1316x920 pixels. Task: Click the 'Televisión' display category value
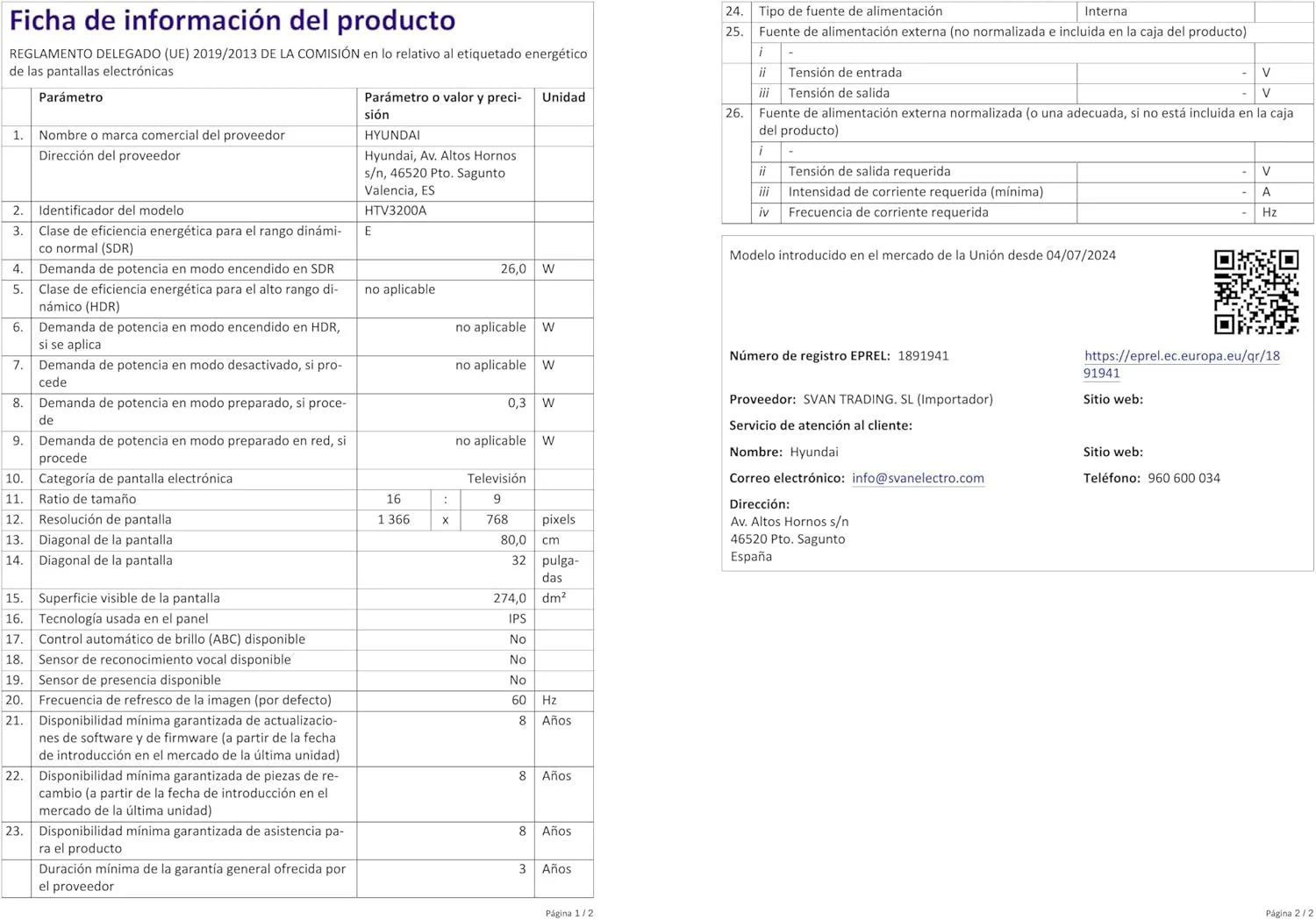[x=496, y=479]
